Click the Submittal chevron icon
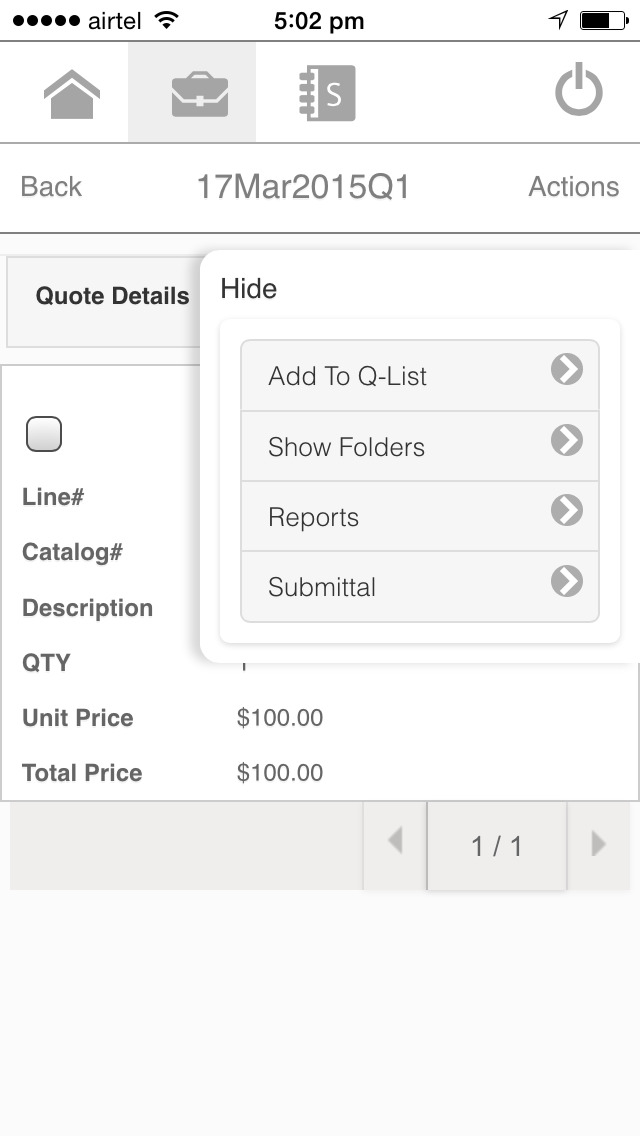 [566, 580]
